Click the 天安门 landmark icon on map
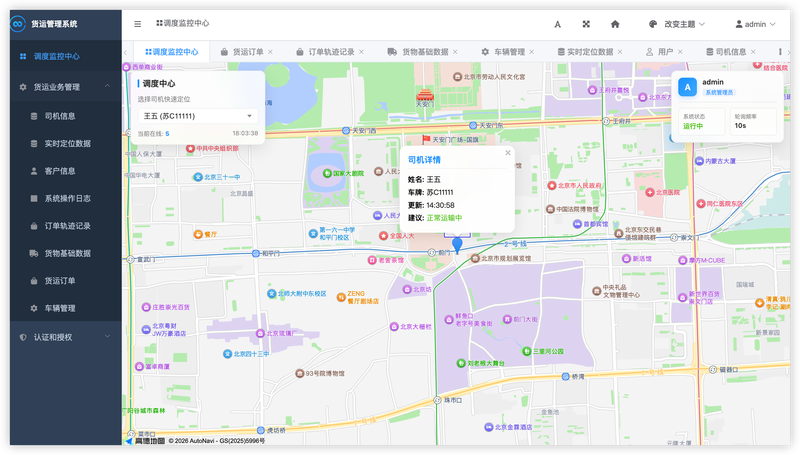The image size is (800, 455). coord(424,95)
